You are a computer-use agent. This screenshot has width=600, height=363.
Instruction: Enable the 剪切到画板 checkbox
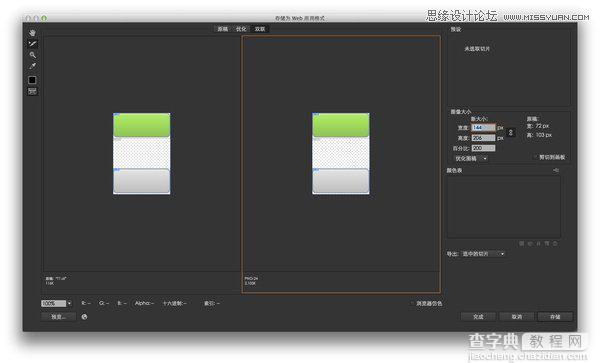click(536, 157)
